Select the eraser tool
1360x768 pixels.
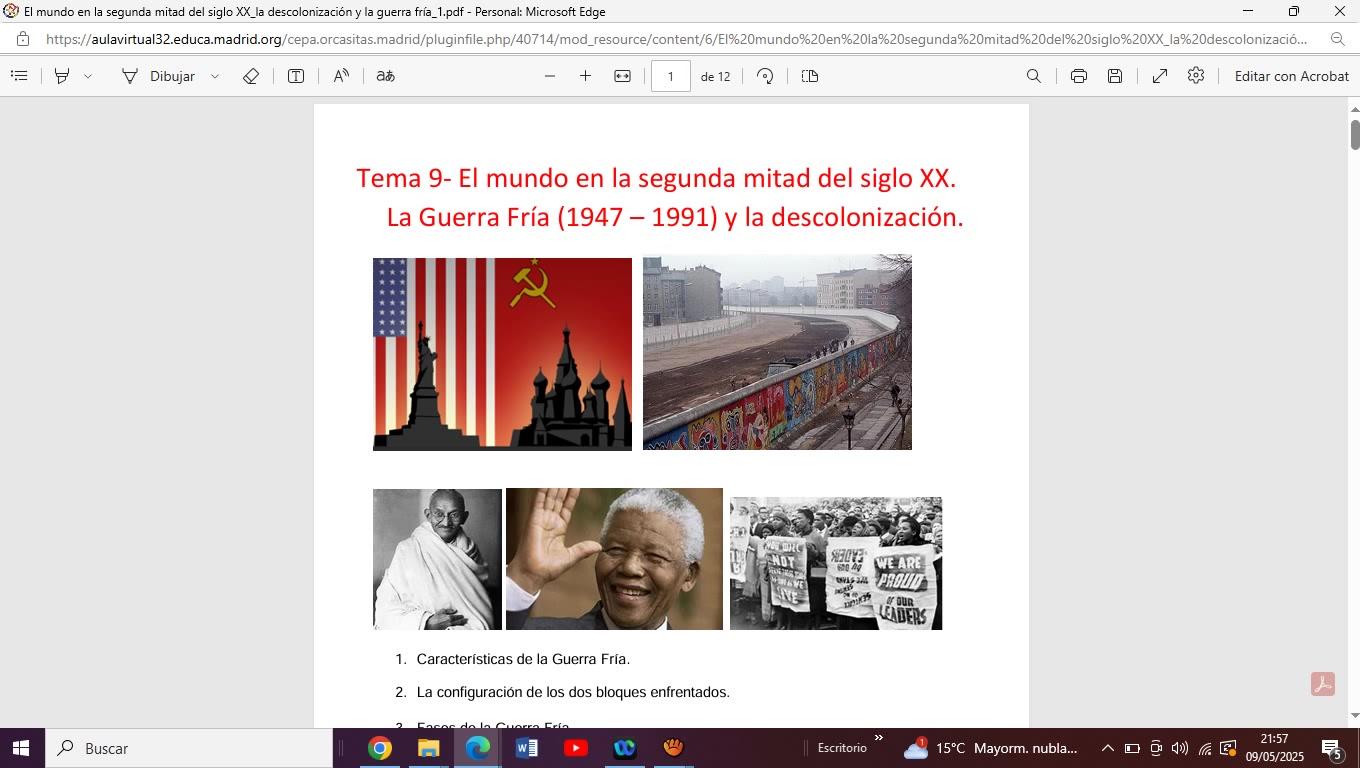click(251, 76)
